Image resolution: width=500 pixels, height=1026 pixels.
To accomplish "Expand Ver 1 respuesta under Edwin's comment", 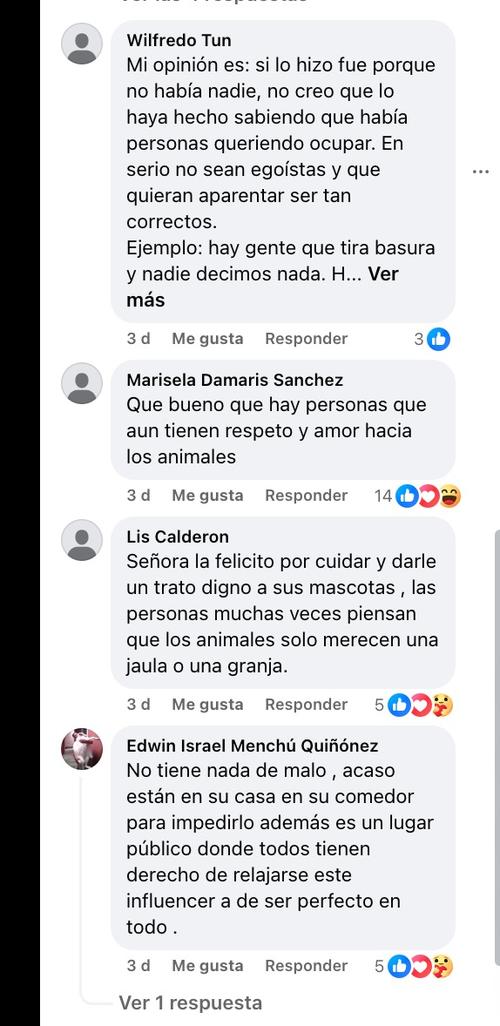I will (x=190, y=1002).
